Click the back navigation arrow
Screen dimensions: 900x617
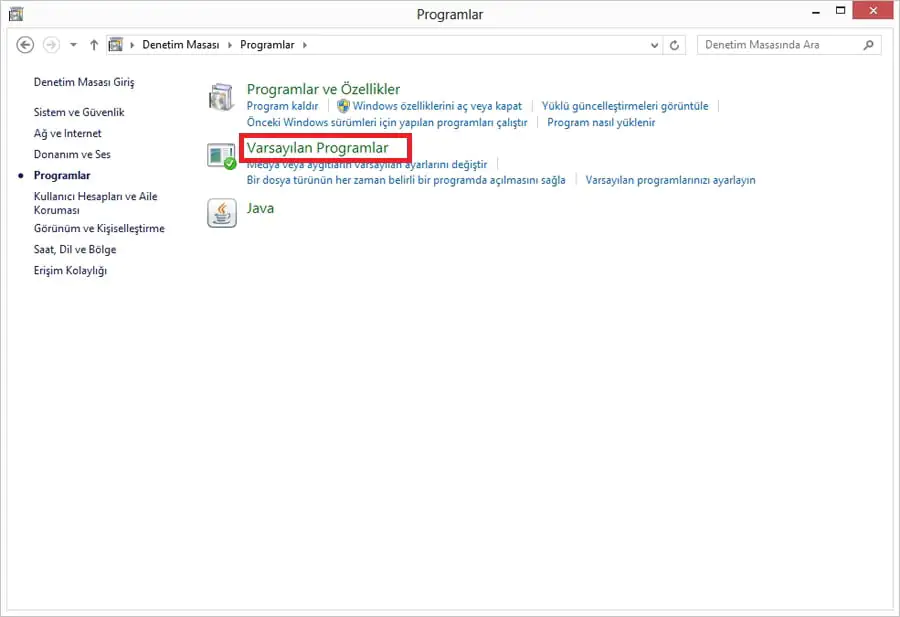click(x=24, y=45)
